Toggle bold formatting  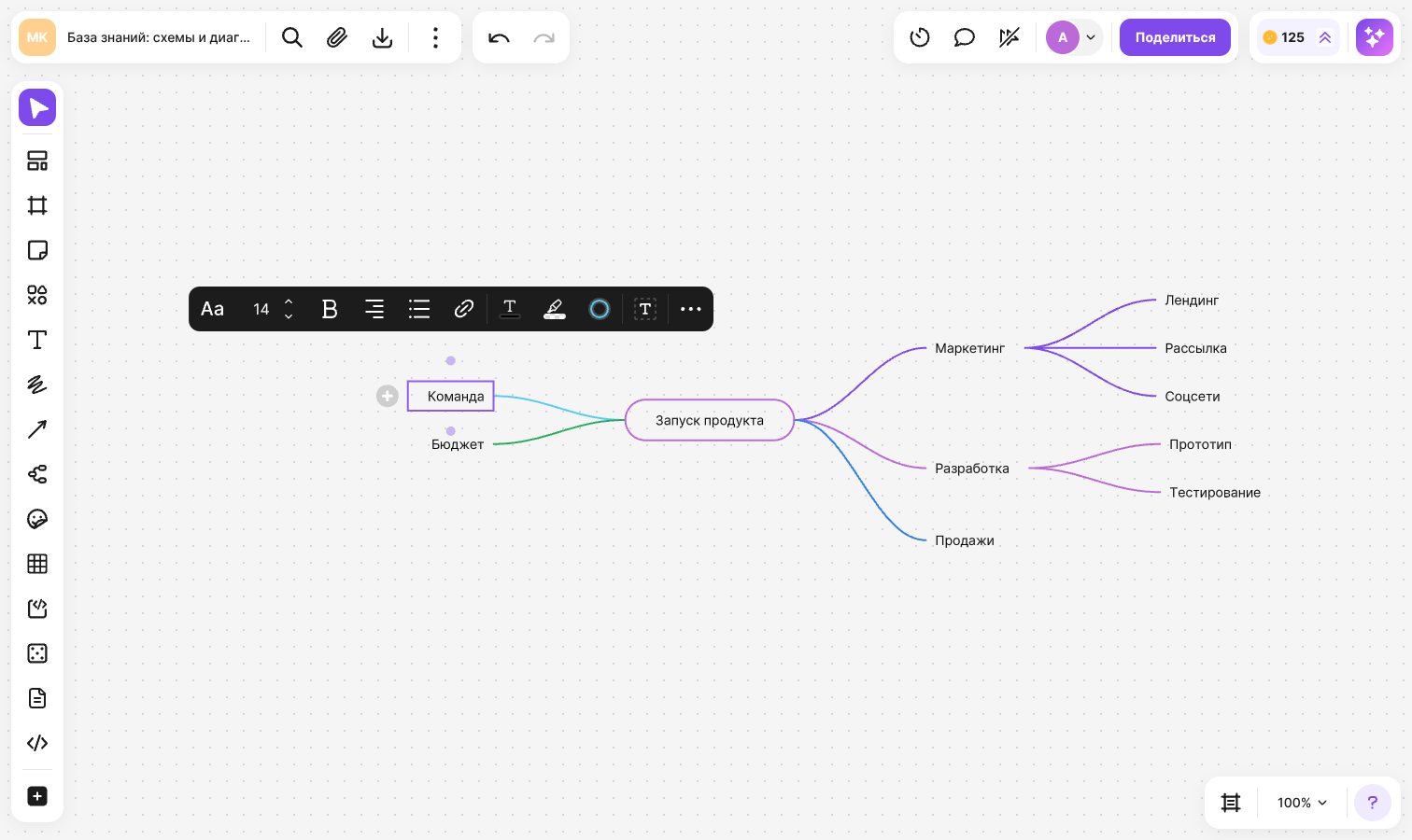pos(330,309)
